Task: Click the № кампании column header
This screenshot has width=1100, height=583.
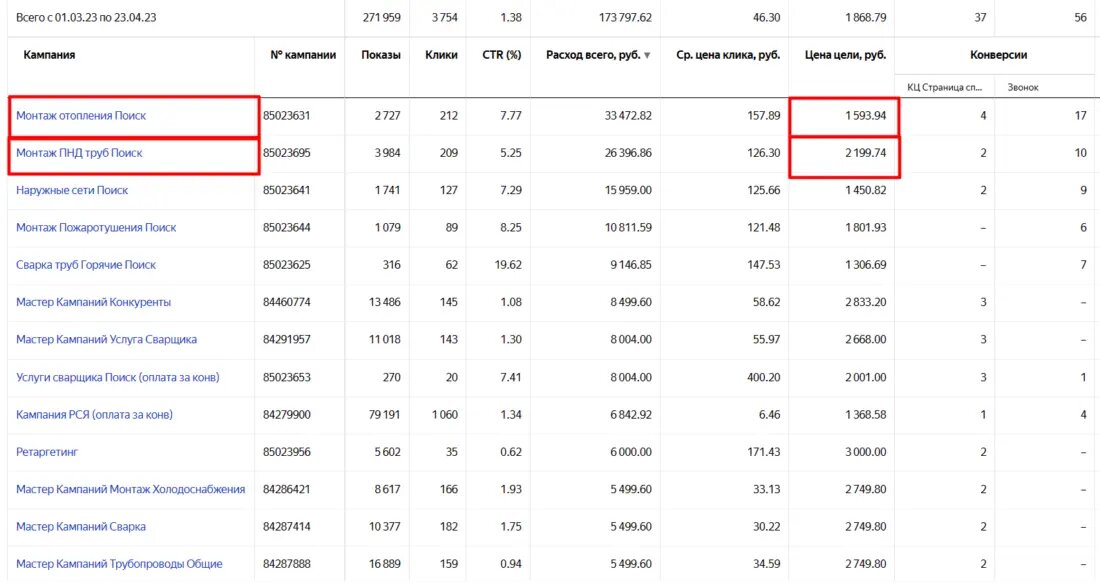Action: click(303, 55)
